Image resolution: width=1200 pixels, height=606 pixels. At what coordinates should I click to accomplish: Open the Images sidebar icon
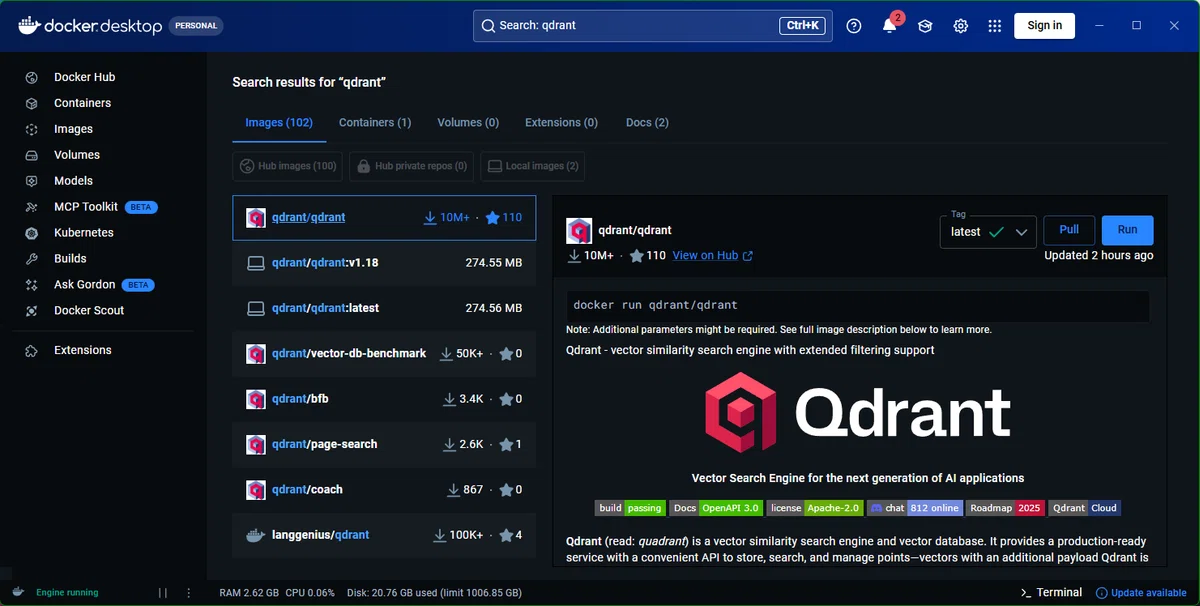click(x=32, y=129)
